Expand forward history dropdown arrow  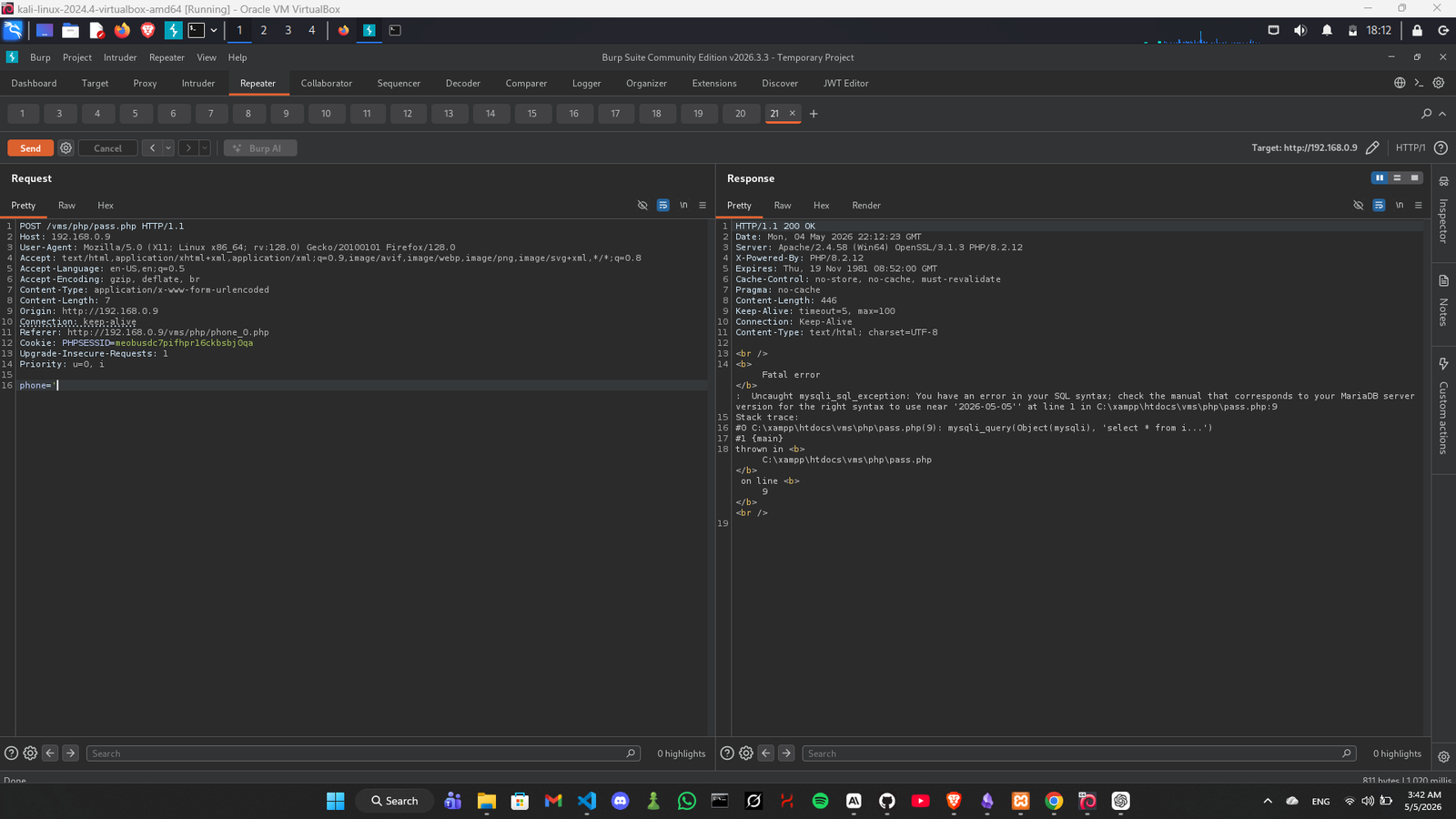click(205, 148)
